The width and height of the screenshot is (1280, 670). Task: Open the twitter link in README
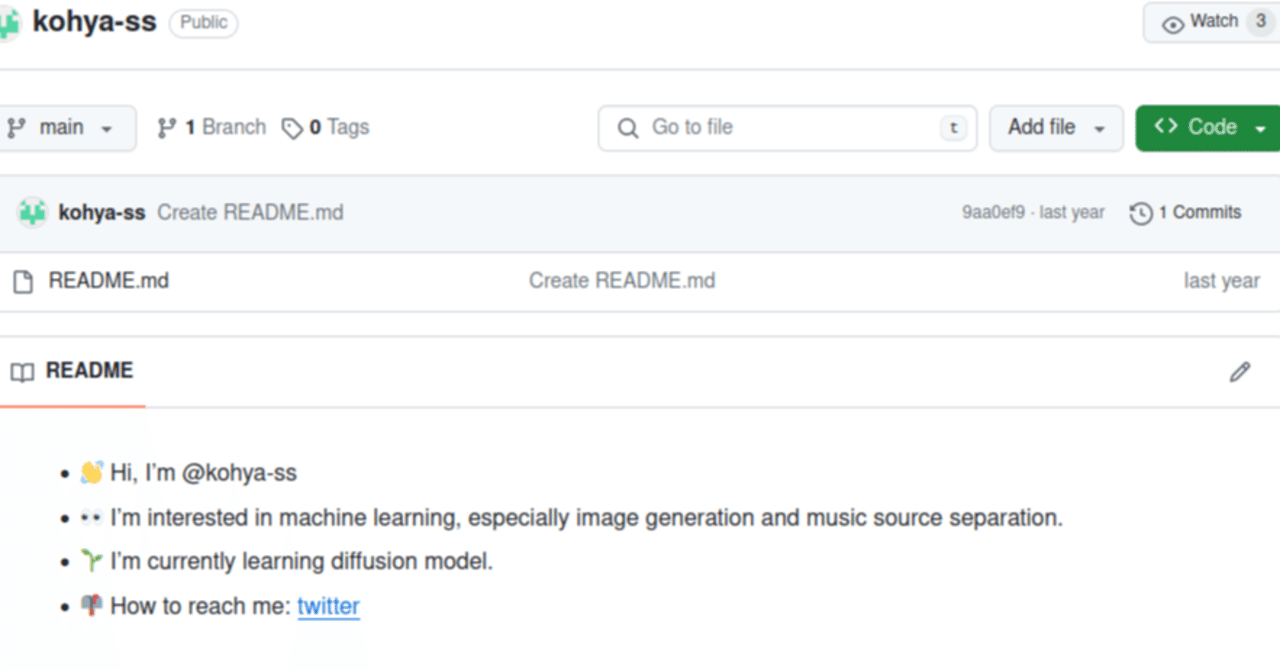coord(328,606)
